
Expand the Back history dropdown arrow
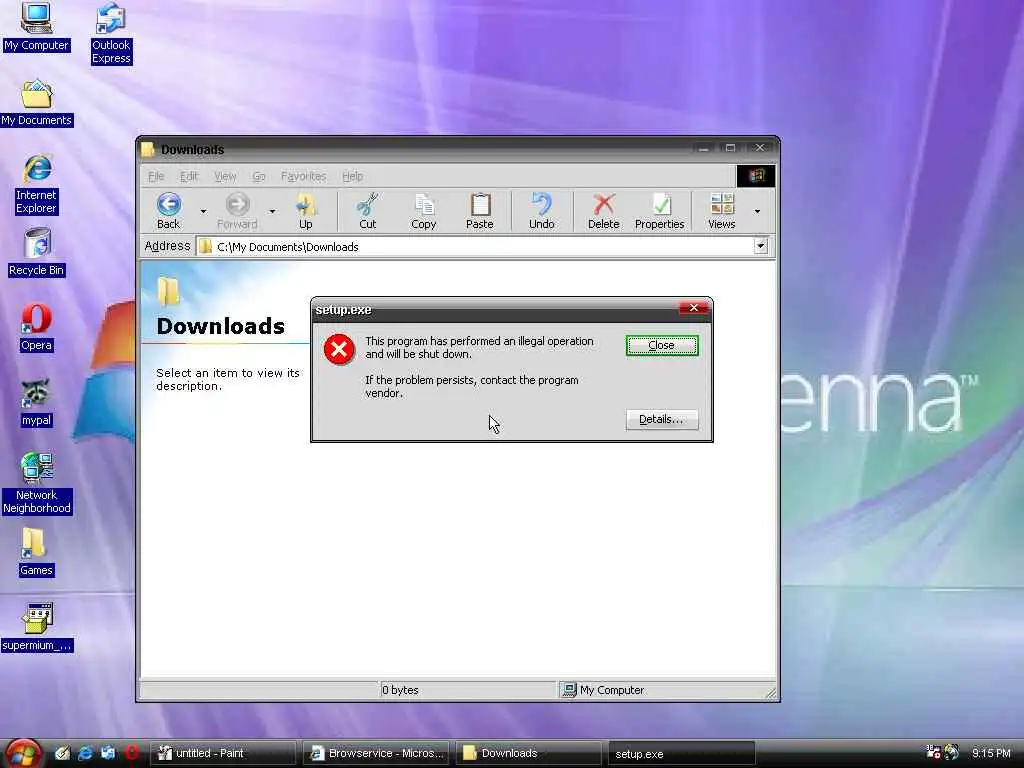[203, 212]
